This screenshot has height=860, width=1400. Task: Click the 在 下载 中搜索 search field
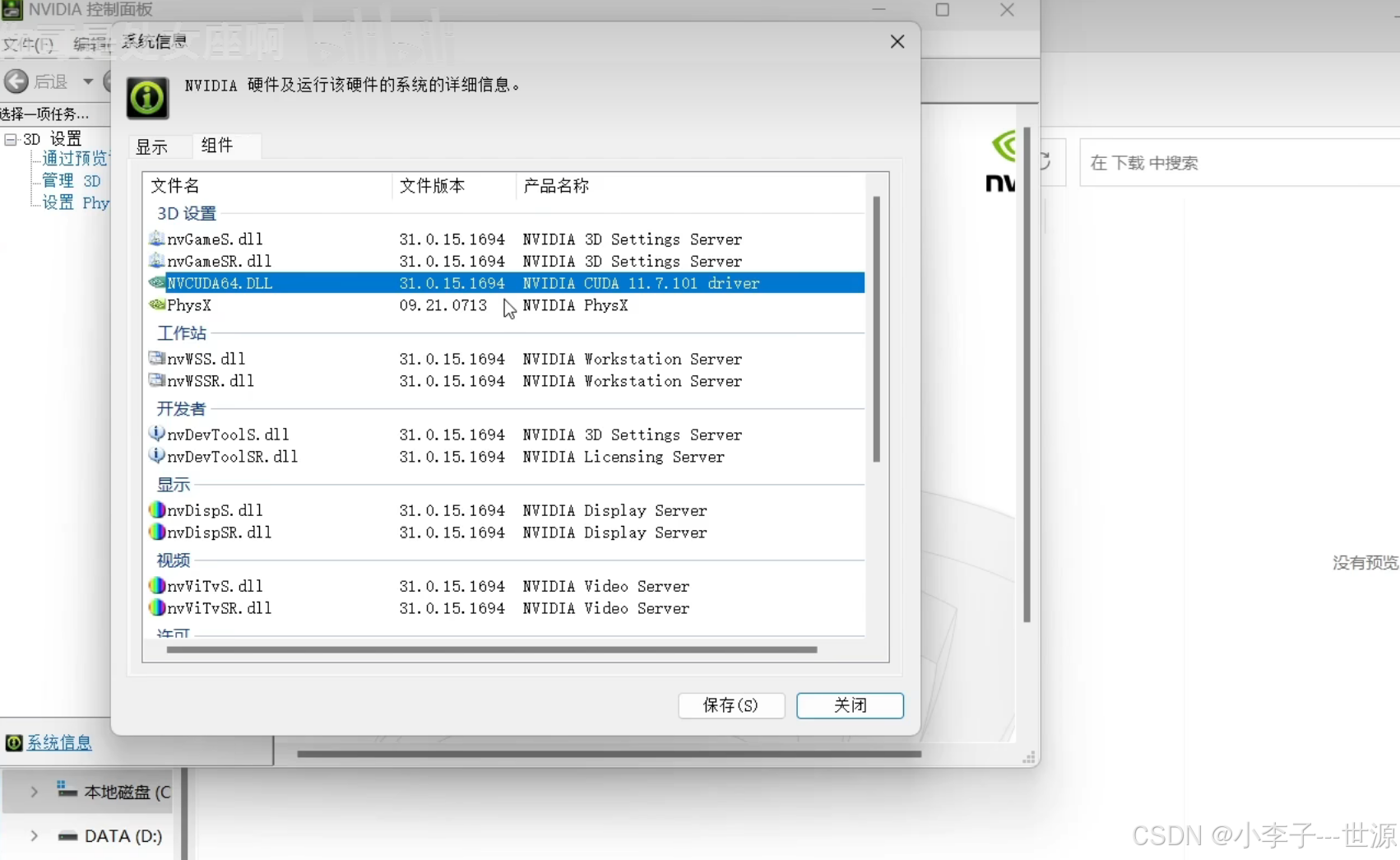1240,163
